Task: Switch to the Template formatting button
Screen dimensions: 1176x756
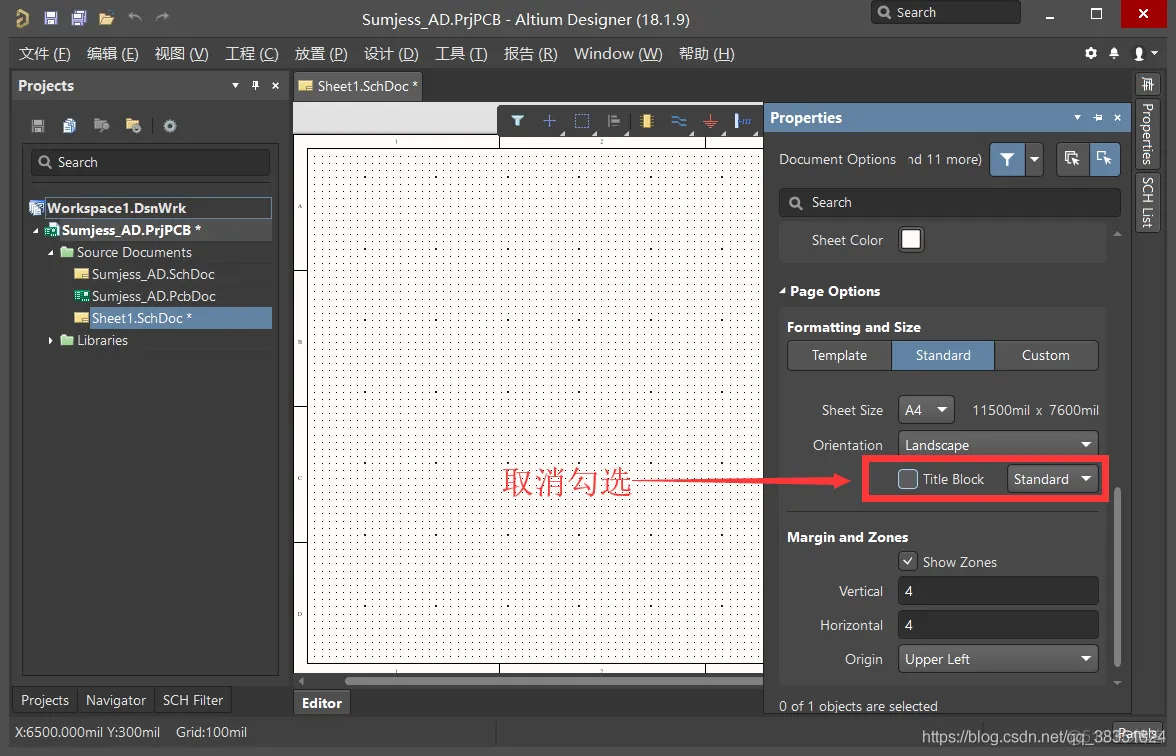Action: [839, 356]
